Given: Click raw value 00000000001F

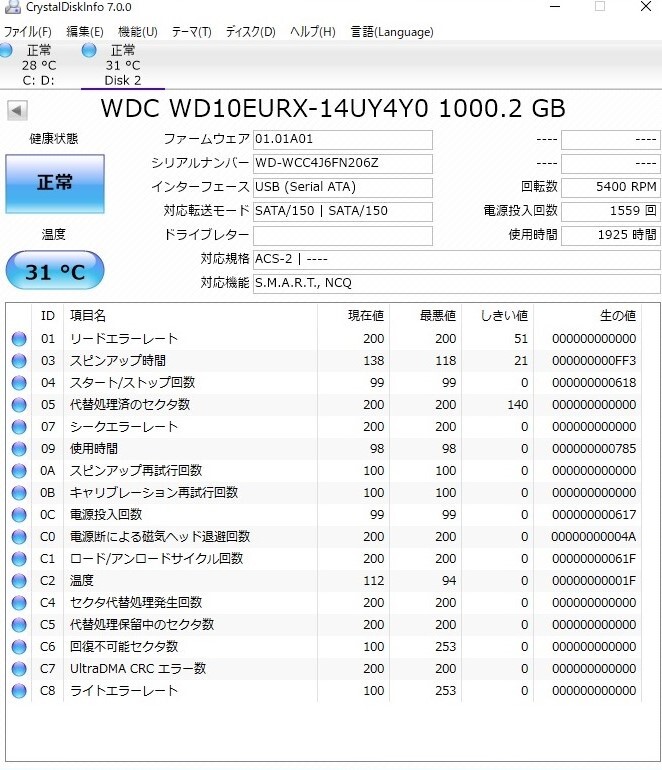Looking at the screenshot, I should (x=594, y=581).
